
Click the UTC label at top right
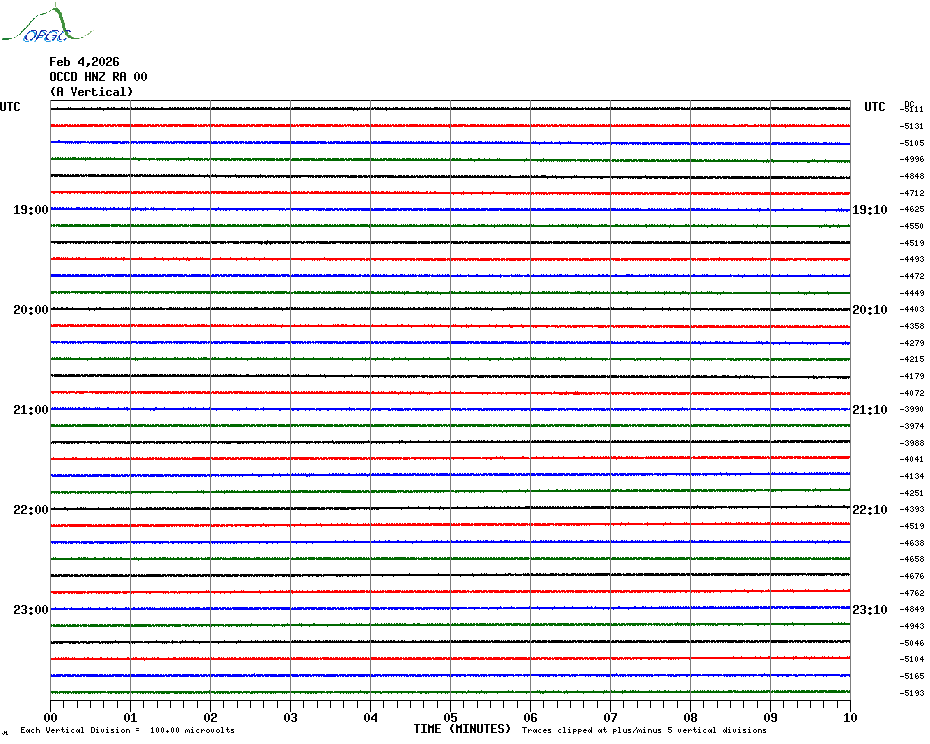click(x=875, y=107)
